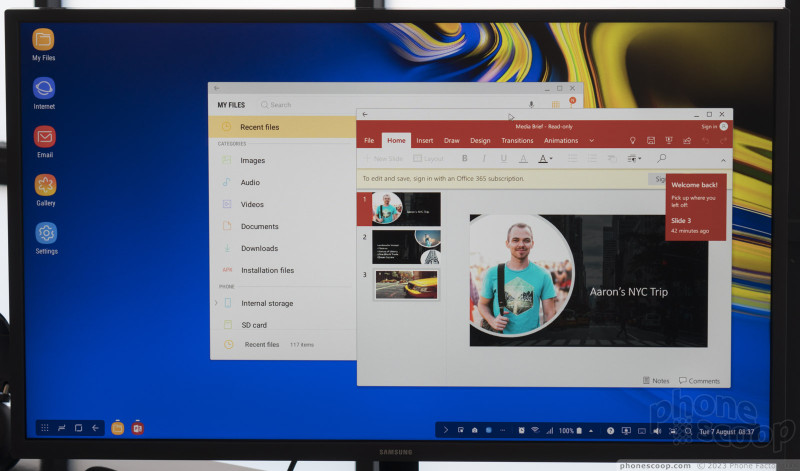Toggle Italic in PowerPoint toolbar
Screen dimensions: 800x471
(484, 158)
